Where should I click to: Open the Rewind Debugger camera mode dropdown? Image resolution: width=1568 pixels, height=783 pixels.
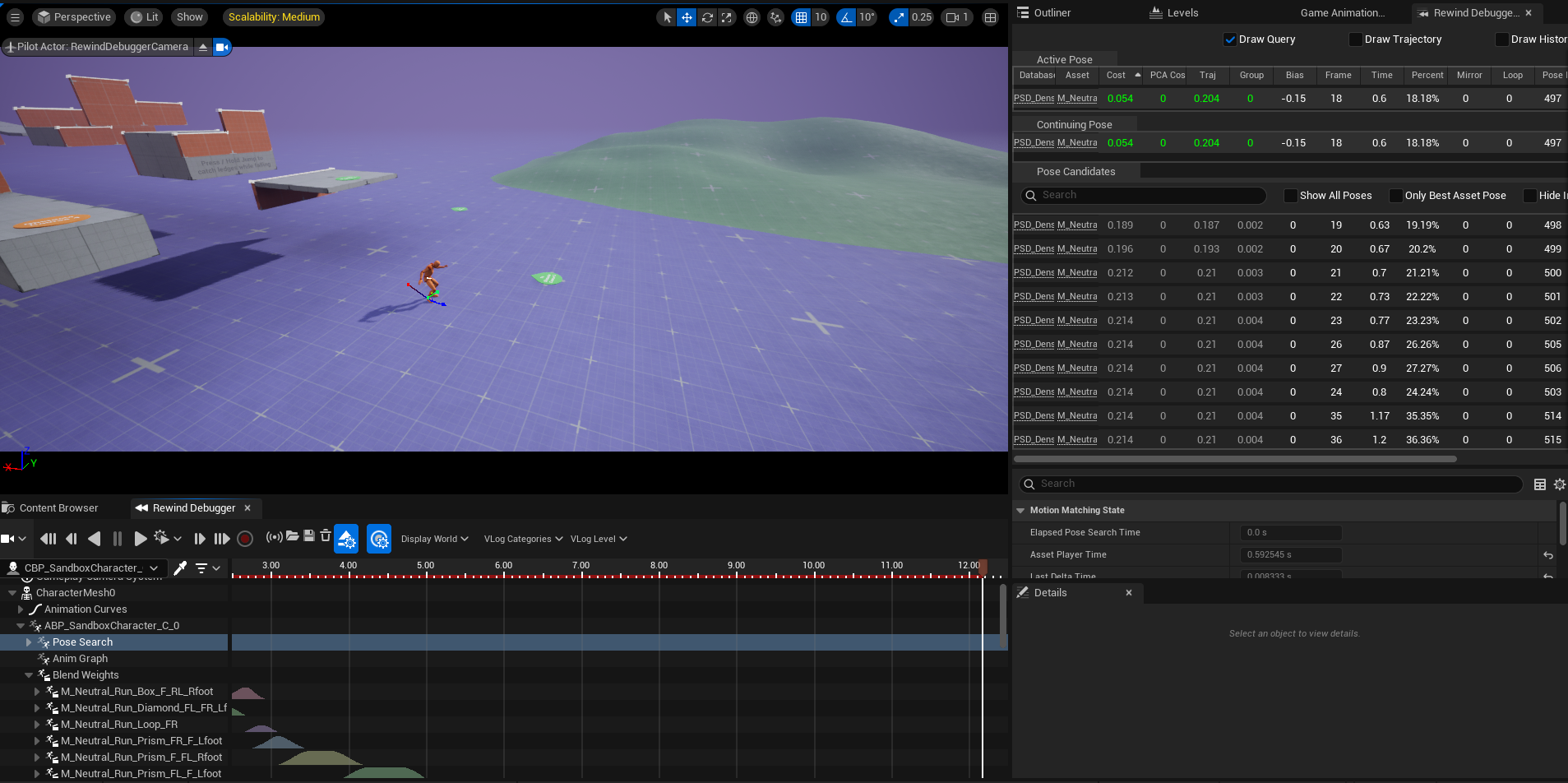14,539
